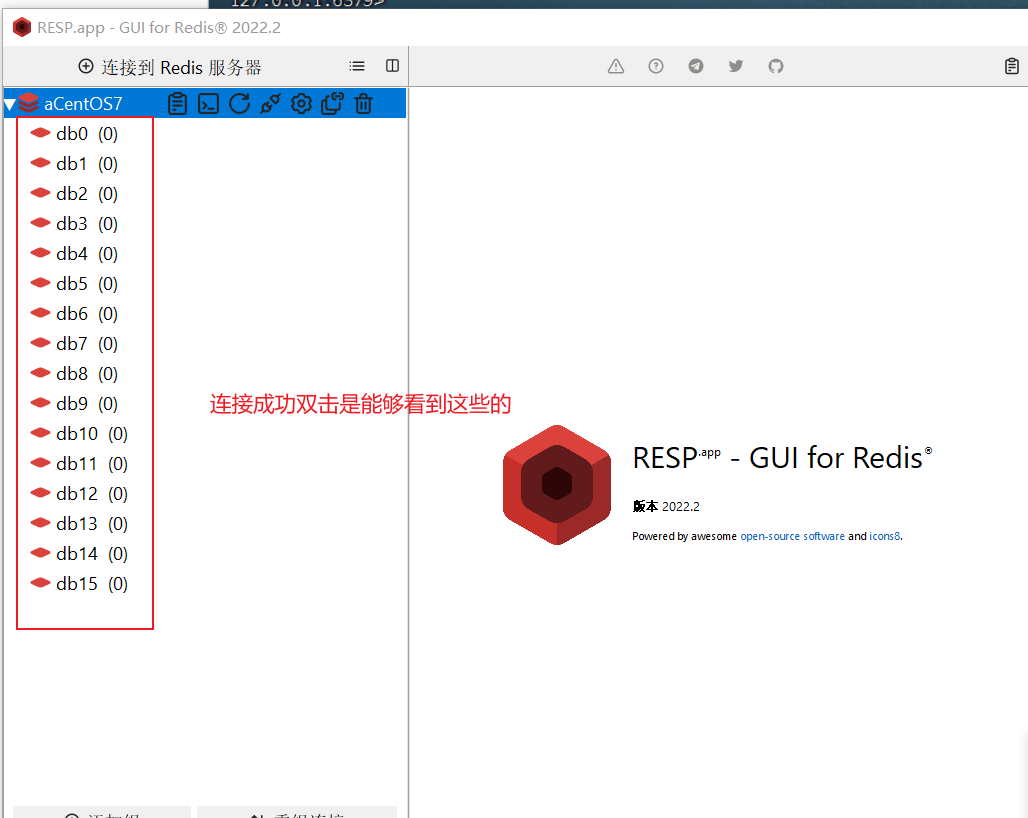
Task: Open the GitHub repository icon
Action: [x=776, y=66]
